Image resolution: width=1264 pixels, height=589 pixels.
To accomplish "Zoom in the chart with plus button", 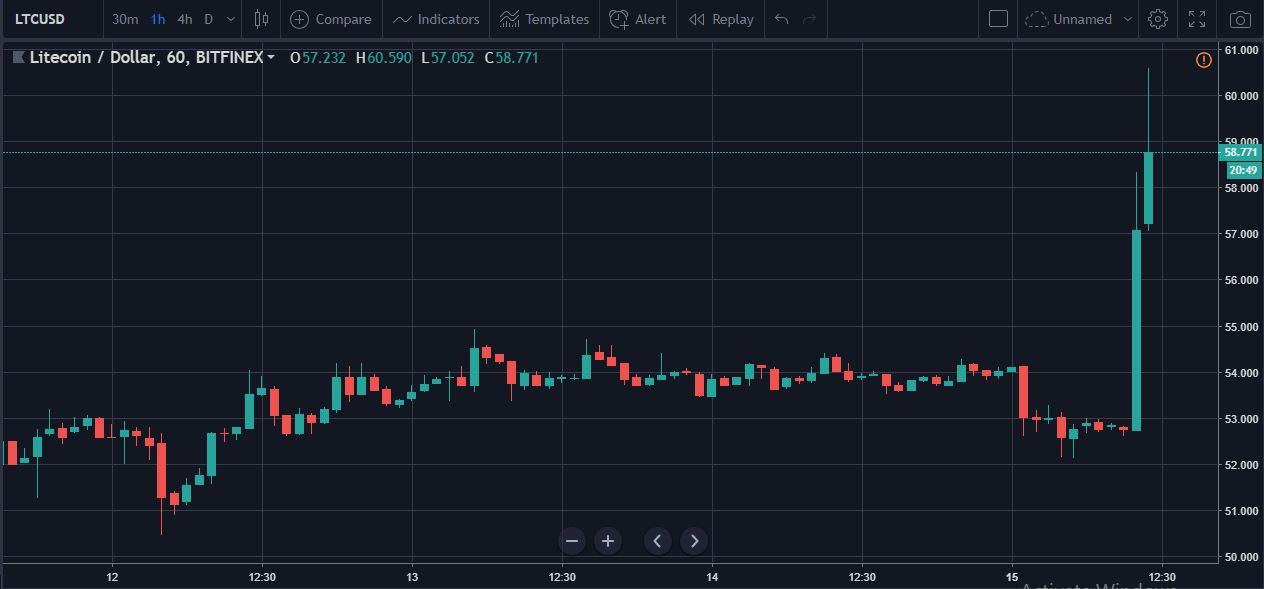I will pyautogui.click(x=608, y=541).
